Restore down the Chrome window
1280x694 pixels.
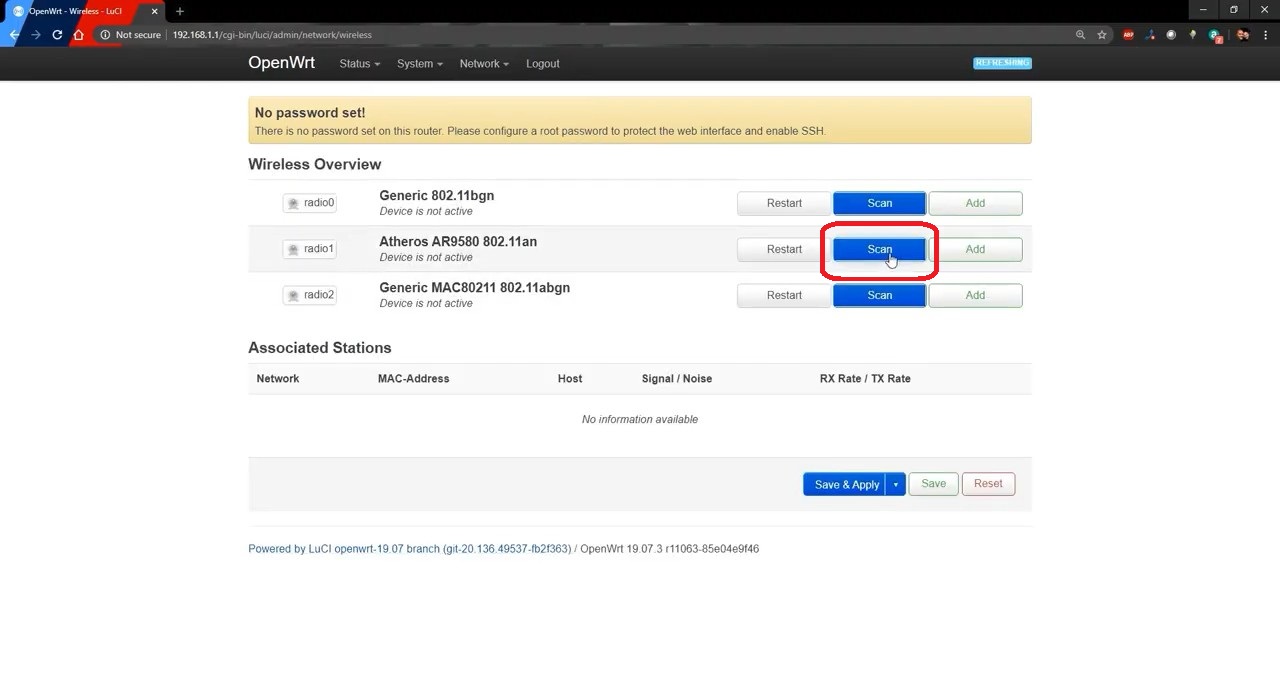pos(1233,10)
